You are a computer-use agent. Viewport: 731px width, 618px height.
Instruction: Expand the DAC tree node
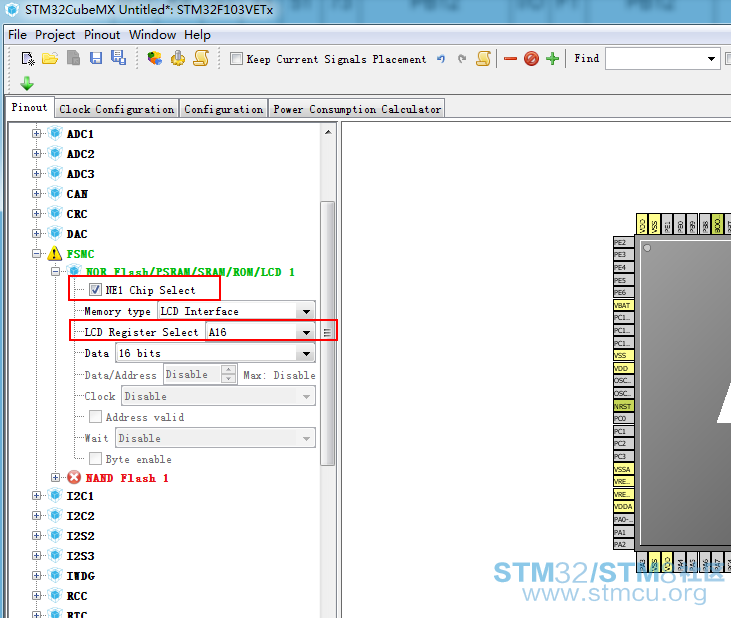point(36,233)
